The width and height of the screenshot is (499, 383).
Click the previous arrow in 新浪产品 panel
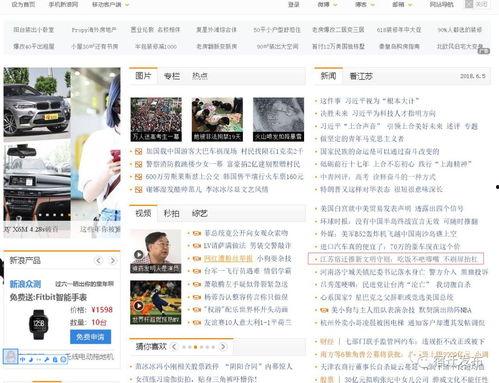coord(99,260)
